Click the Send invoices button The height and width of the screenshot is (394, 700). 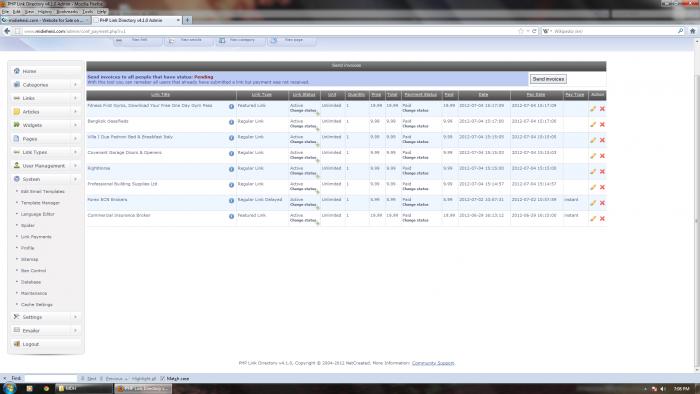click(x=548, y=79)
